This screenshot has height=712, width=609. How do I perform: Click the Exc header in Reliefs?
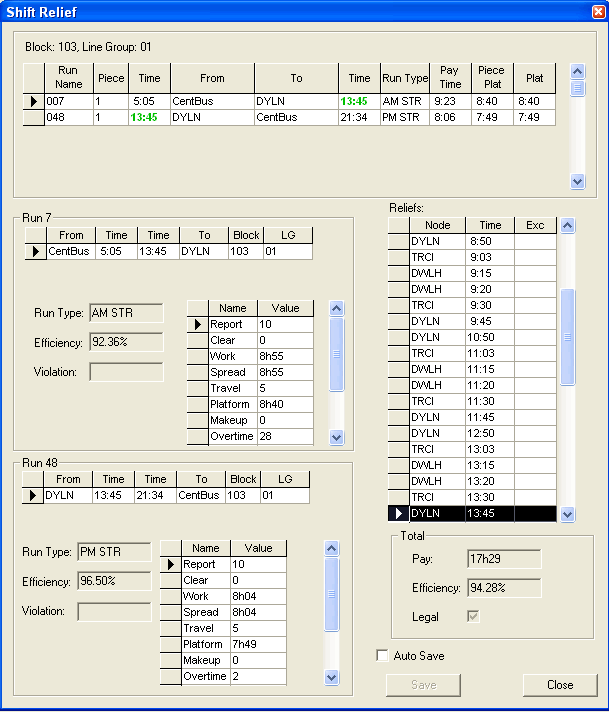click(x=535, y=225)
